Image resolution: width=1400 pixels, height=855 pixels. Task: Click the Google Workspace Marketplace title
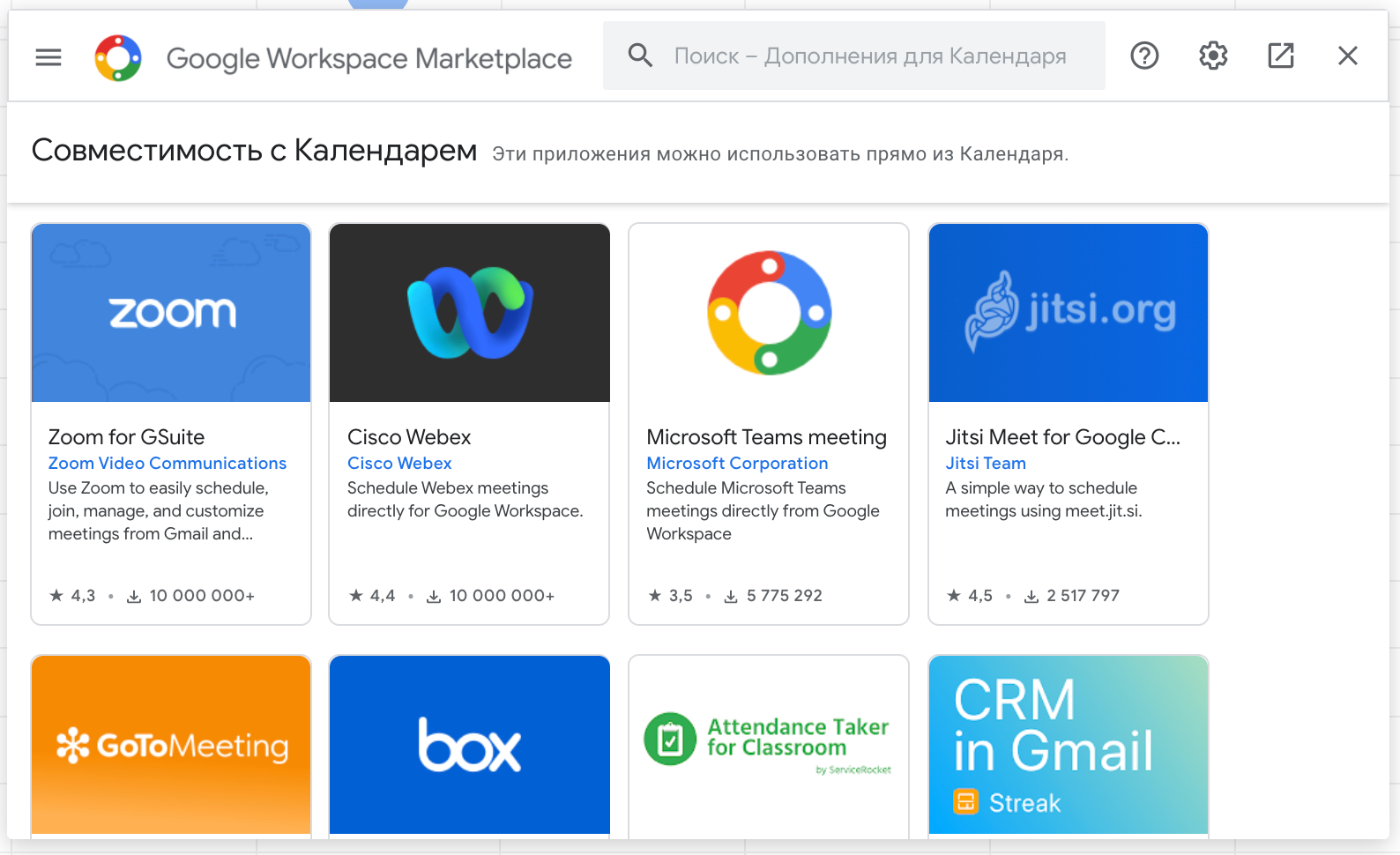[x=369, y=58]
